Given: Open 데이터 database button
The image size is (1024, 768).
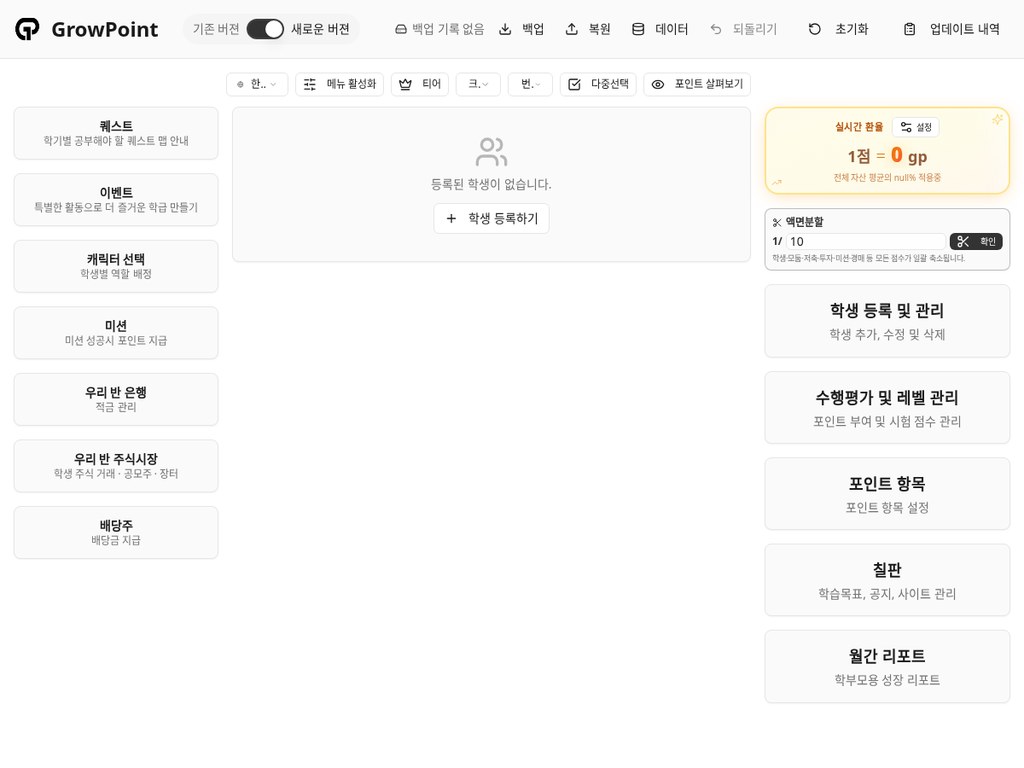Looking at the screenshot, I should 660,29.
